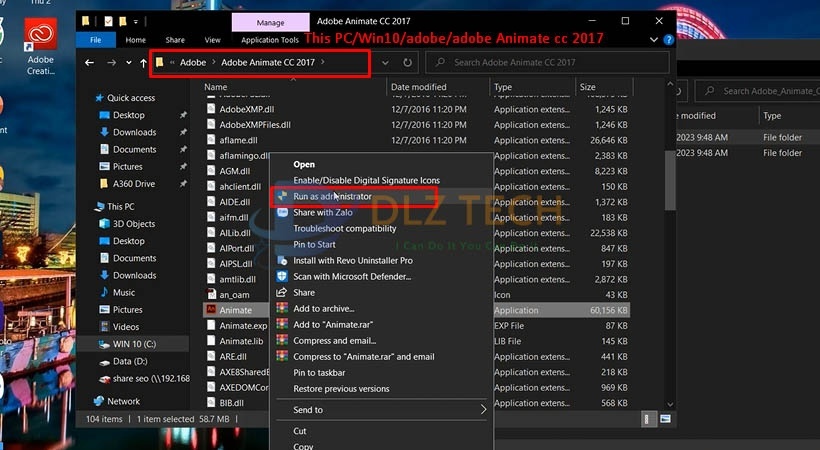Click Scan with Microsoft Defender shield icon
This screenshot has height=450, width=820.
pos(283,276)
